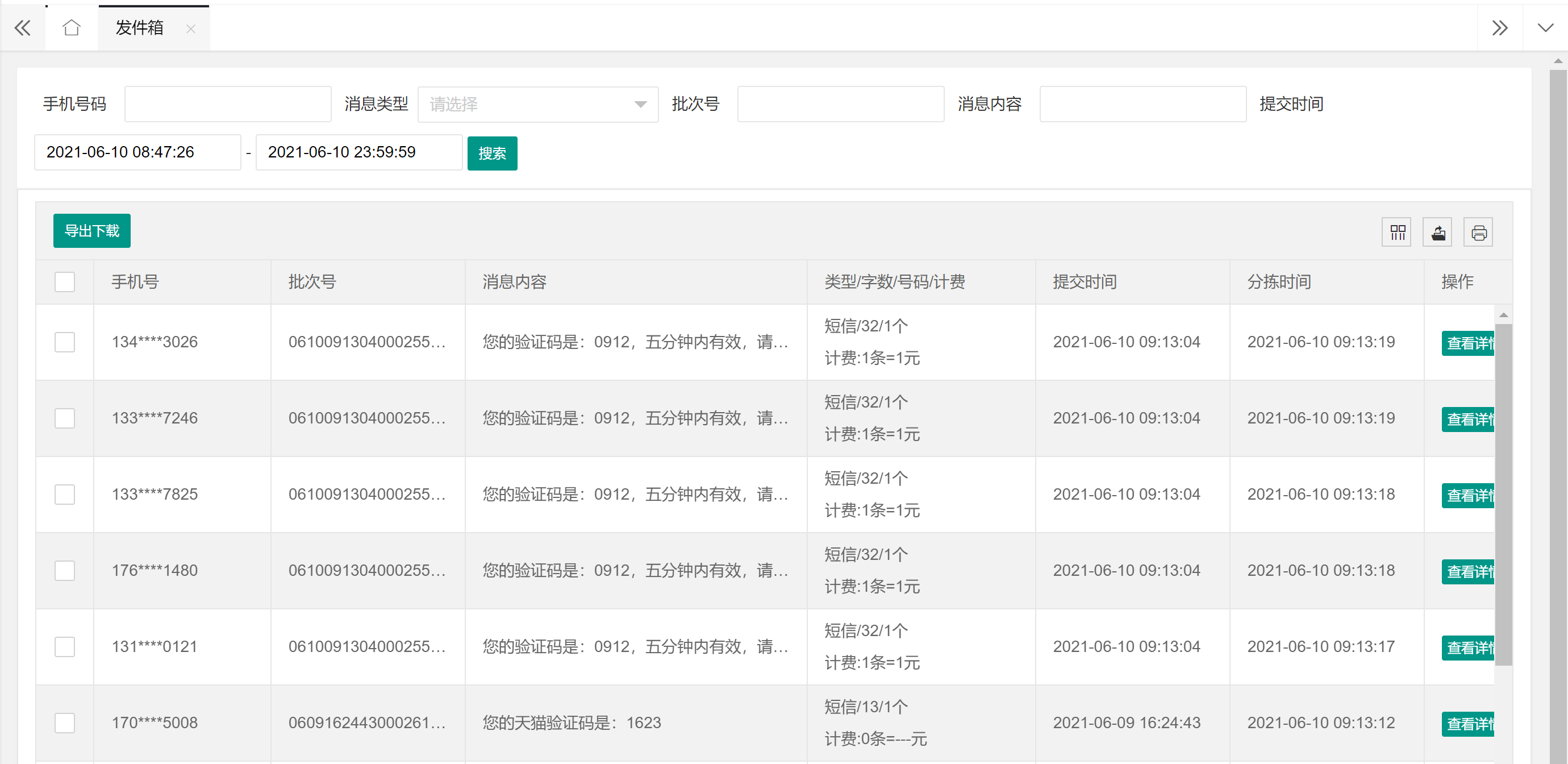Check the row for 134****3026
Viewport: 1568px width, 764px height.
[65, 342]
